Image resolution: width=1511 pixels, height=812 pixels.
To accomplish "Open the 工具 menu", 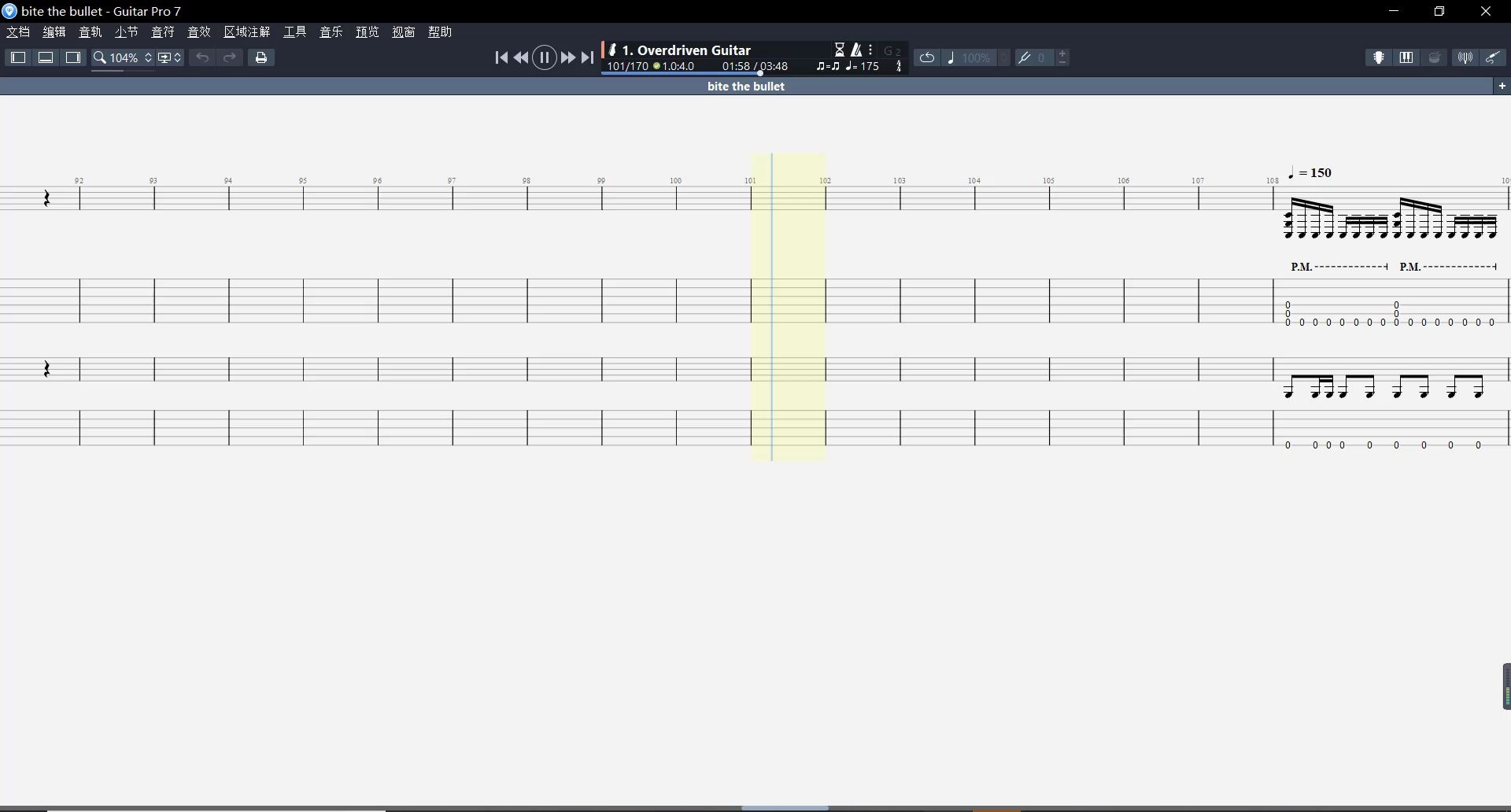I will (x=295, y=31).
